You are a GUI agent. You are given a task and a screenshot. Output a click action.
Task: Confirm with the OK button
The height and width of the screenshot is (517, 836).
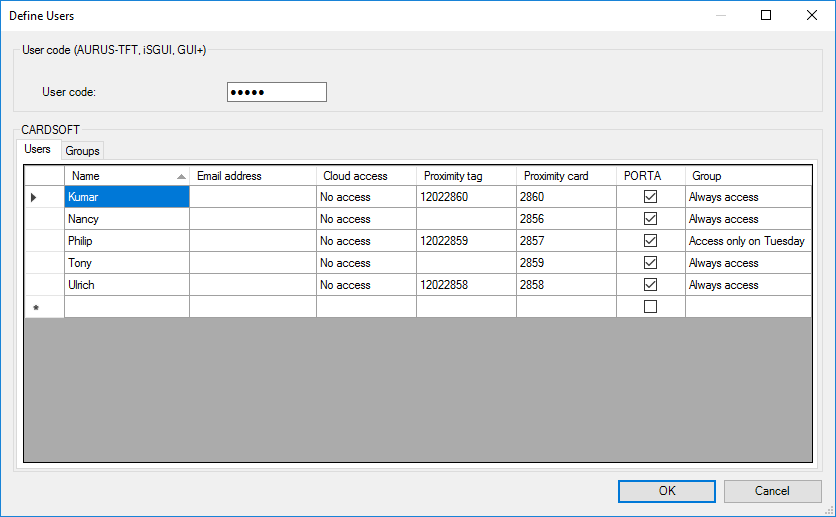coord(667,491)
